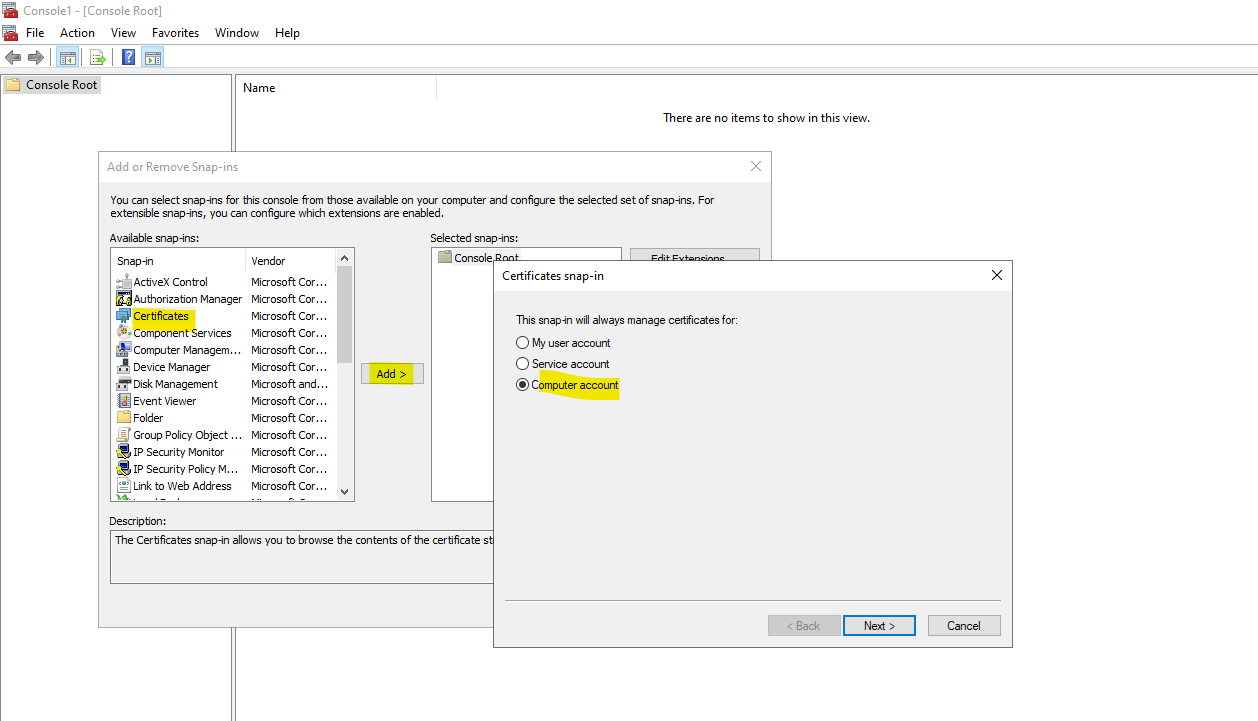Select the IP Security Monitor entry
The height and width of the screenshot is (721, 1258).
(179, 452)
